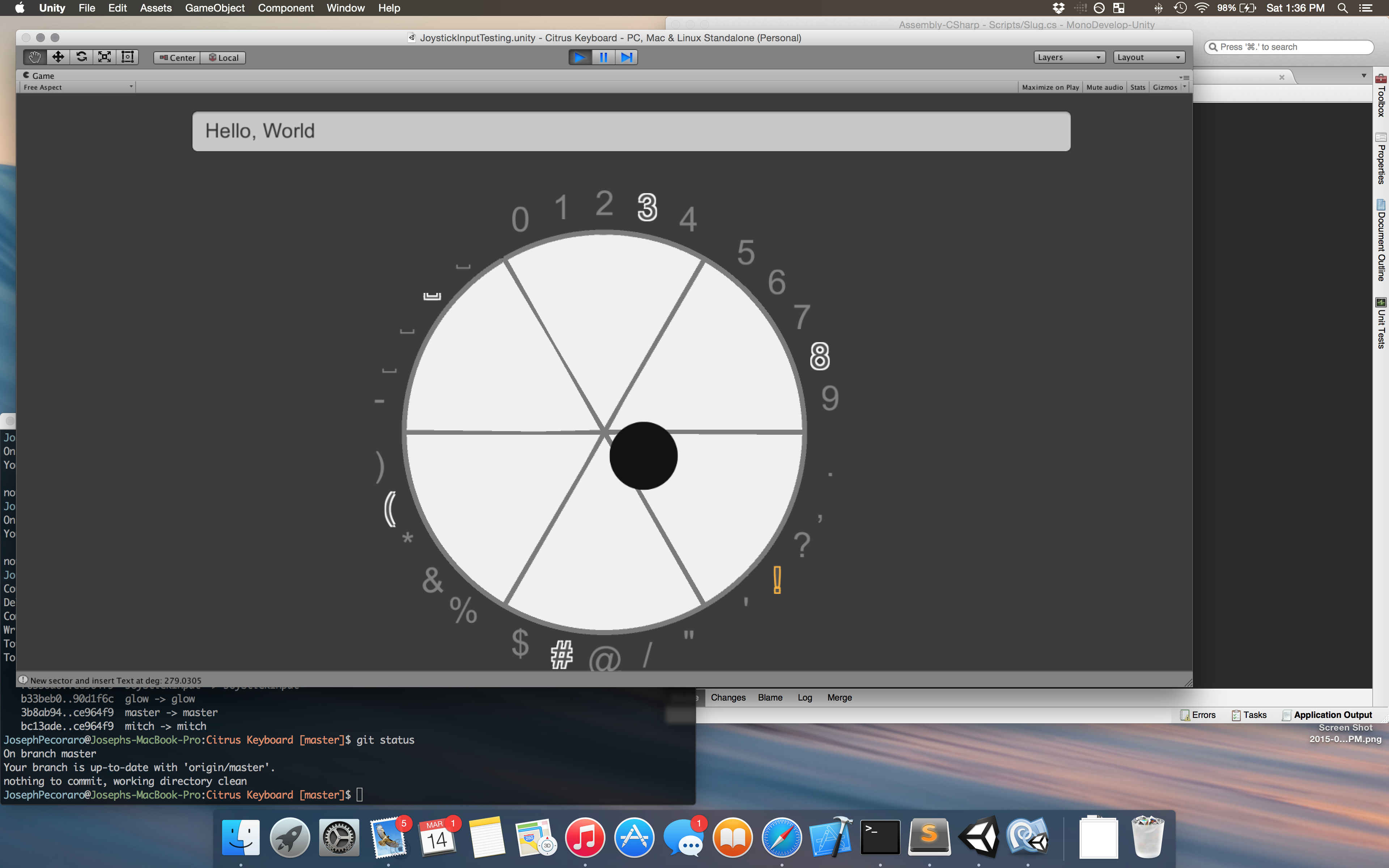The height and width of the screenshot is (868, 1389).
Task: Select the Scale transform tool
Action: (x=105, y=57)
